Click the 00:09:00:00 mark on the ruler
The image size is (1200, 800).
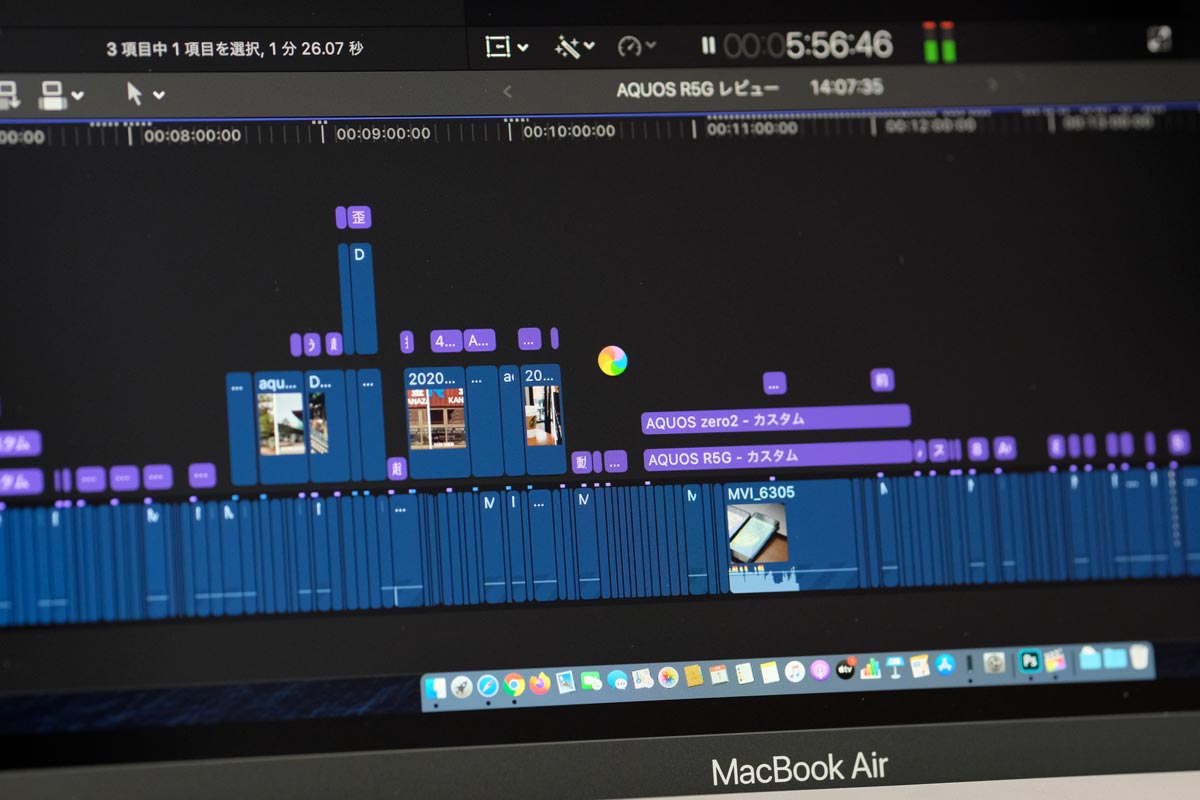point(383,133)
